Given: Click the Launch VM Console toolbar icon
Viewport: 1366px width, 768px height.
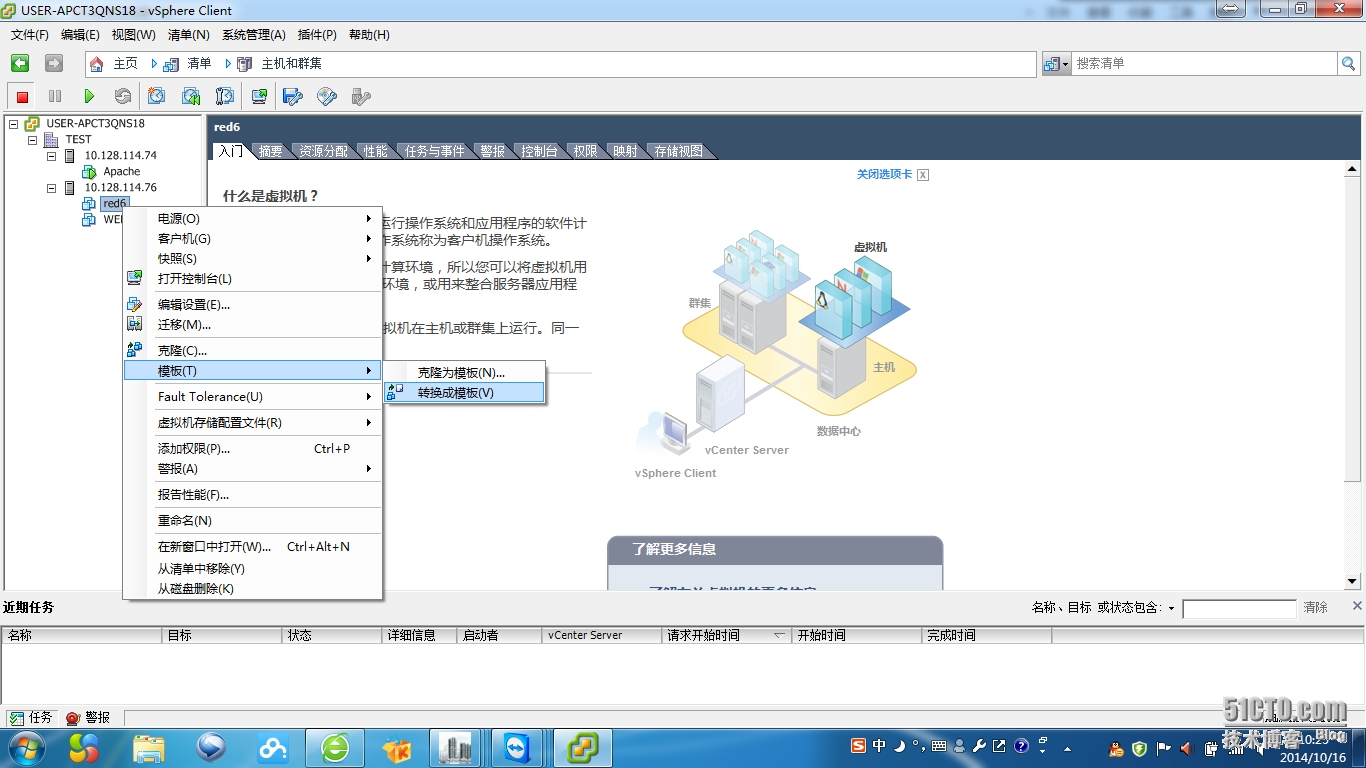Looking at the screenshot, I should (259, 96).
